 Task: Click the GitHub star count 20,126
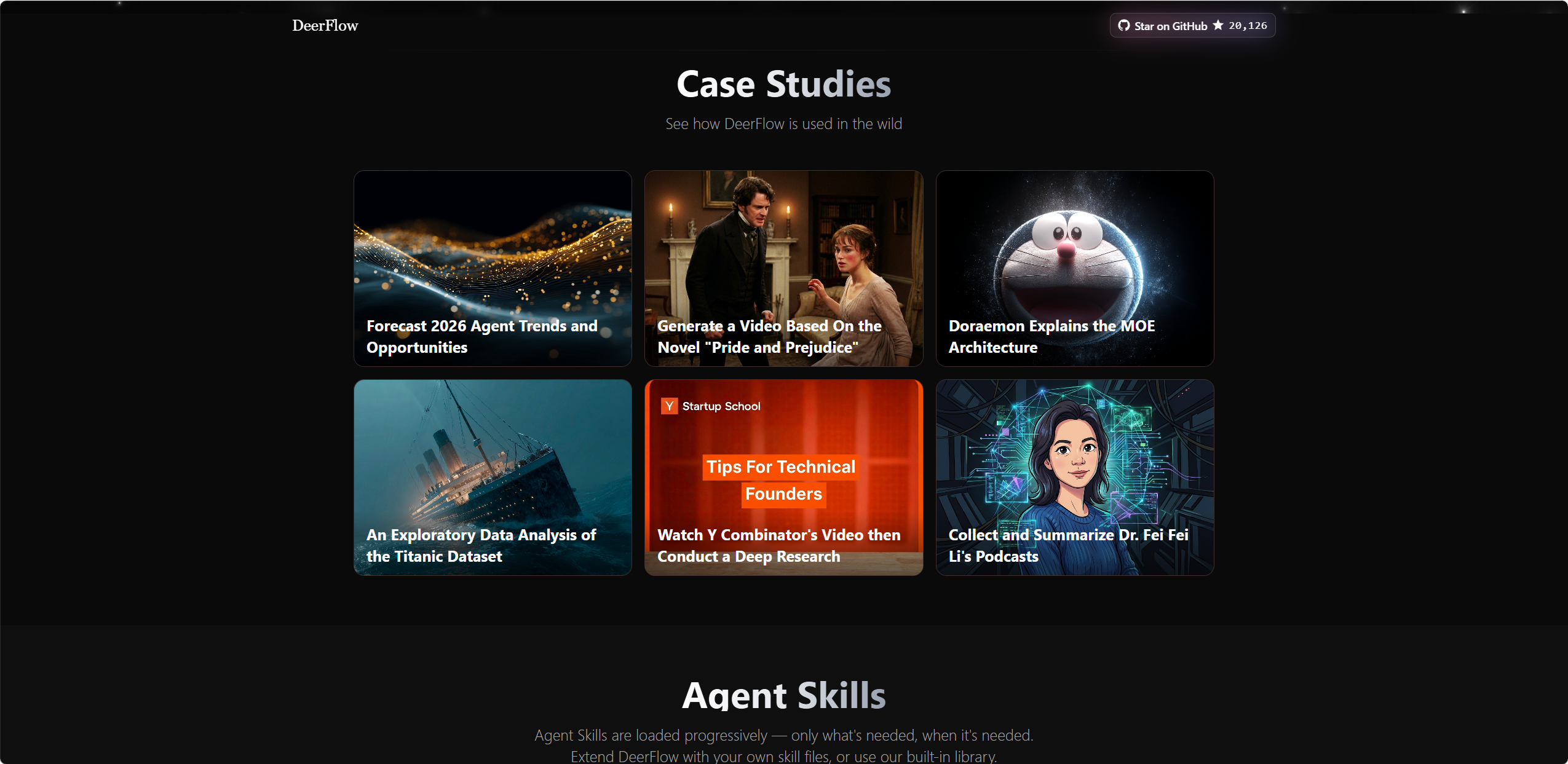(1248, 26)
